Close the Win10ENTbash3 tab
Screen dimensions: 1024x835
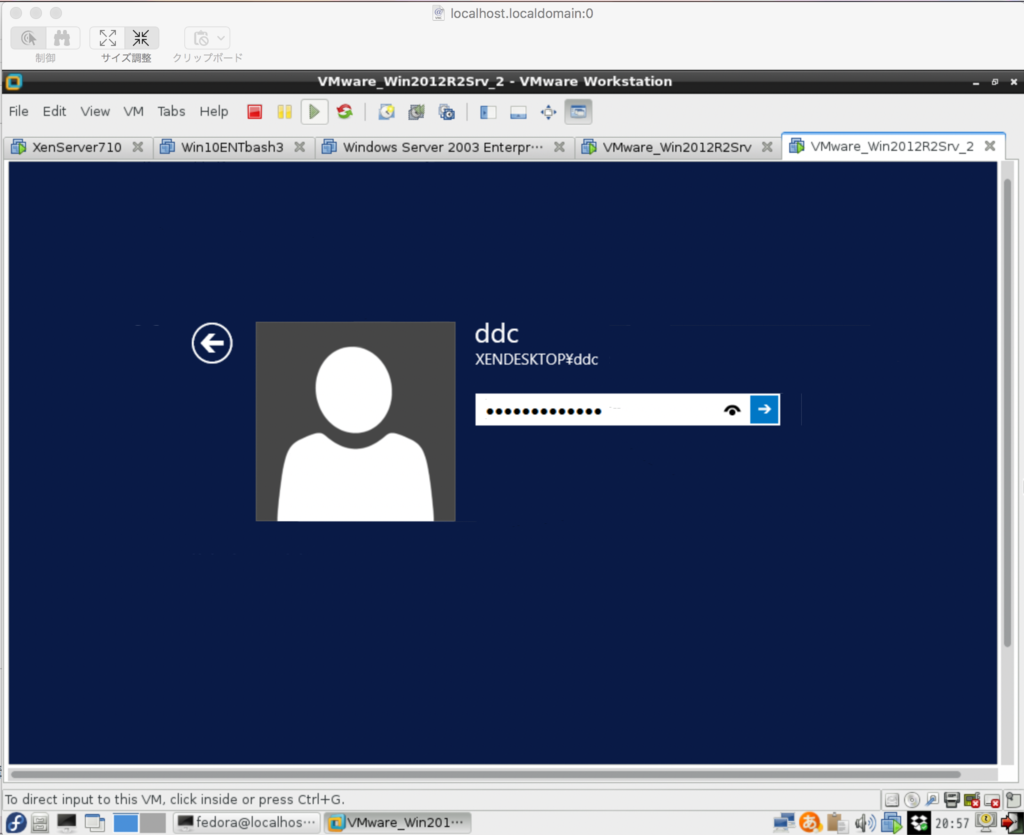[299, 146]
